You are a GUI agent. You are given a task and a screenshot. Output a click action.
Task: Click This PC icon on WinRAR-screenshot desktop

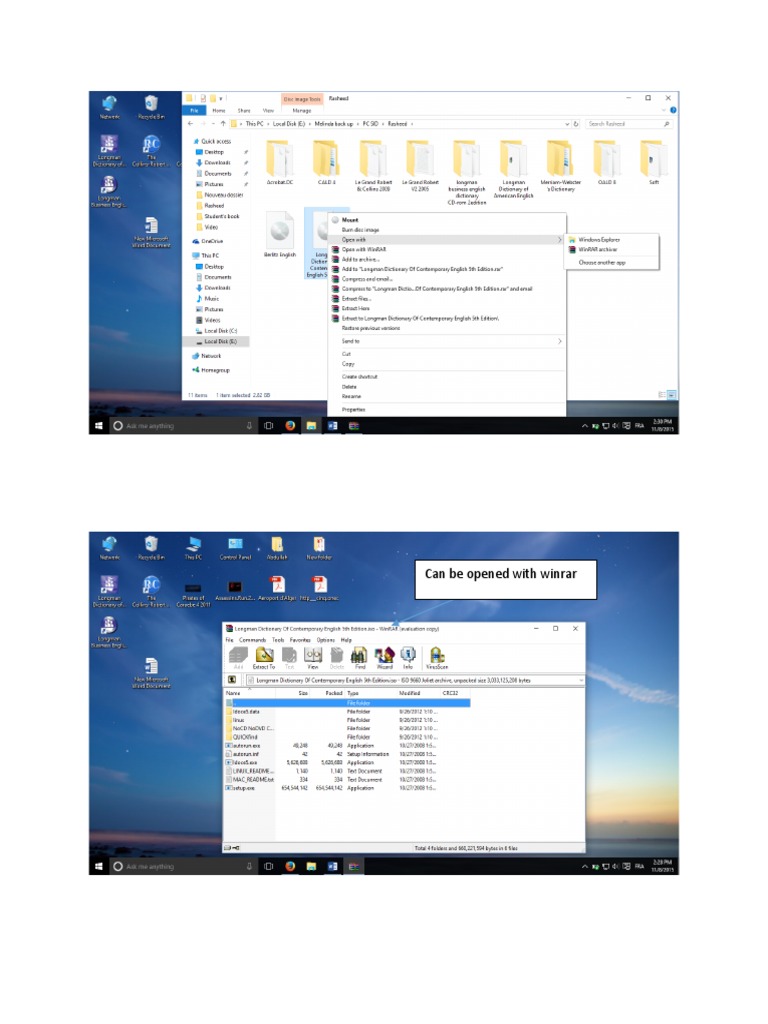193,549
